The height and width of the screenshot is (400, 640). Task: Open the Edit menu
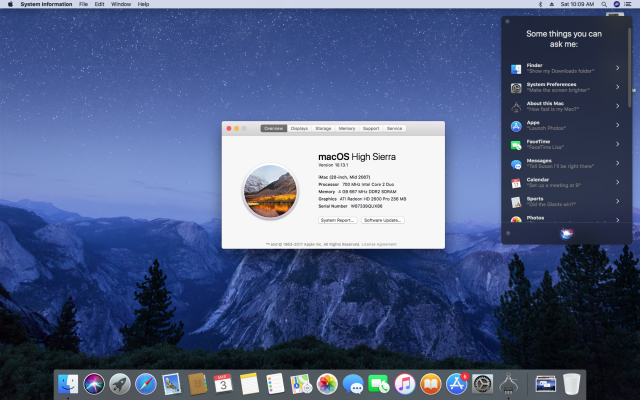[x=99, y=4]
